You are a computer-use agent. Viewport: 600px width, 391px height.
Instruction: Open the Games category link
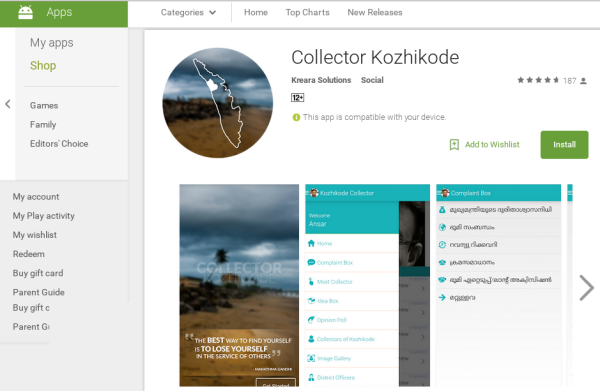(x=44, y=106)
